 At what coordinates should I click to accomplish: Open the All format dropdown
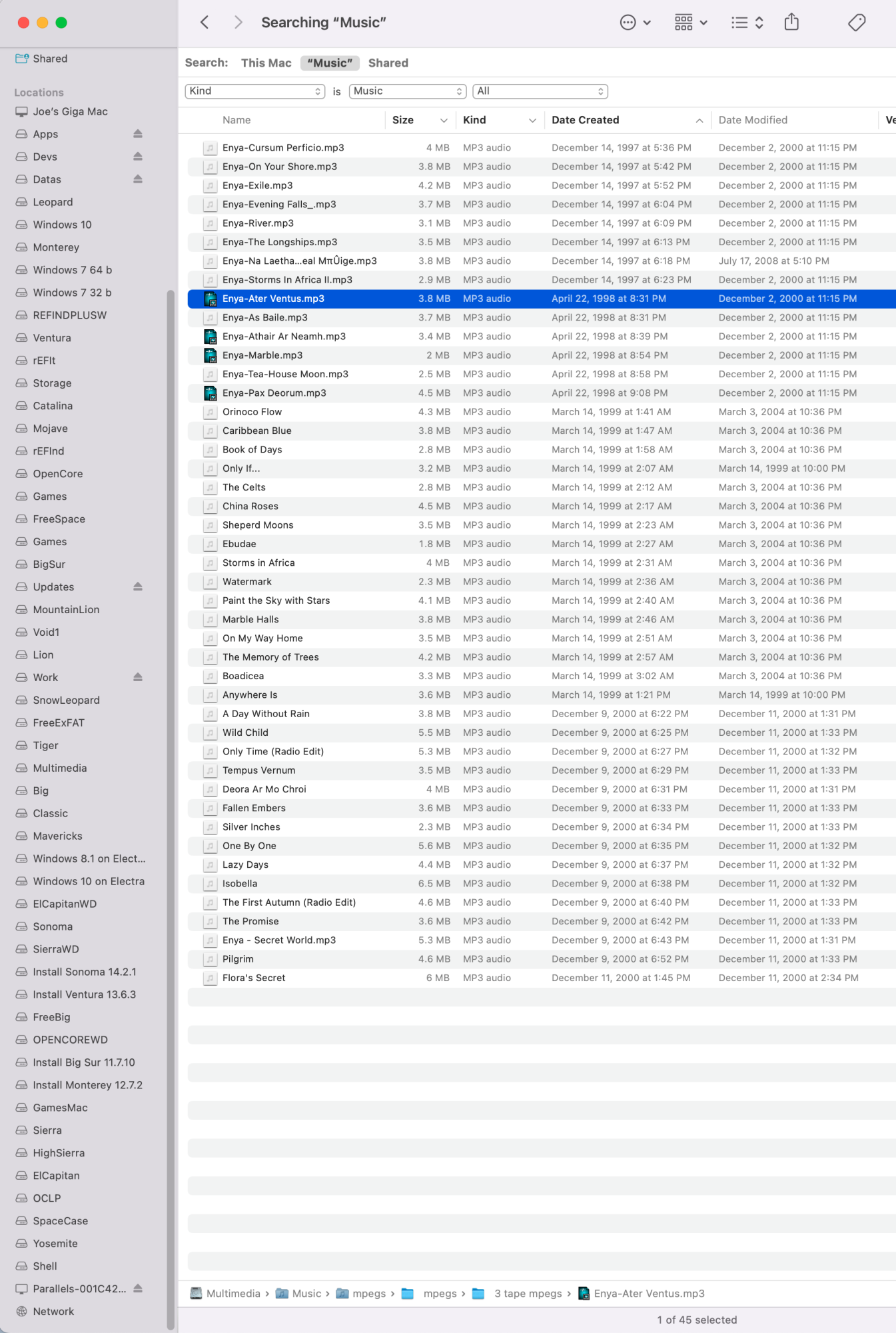(540, 91)
